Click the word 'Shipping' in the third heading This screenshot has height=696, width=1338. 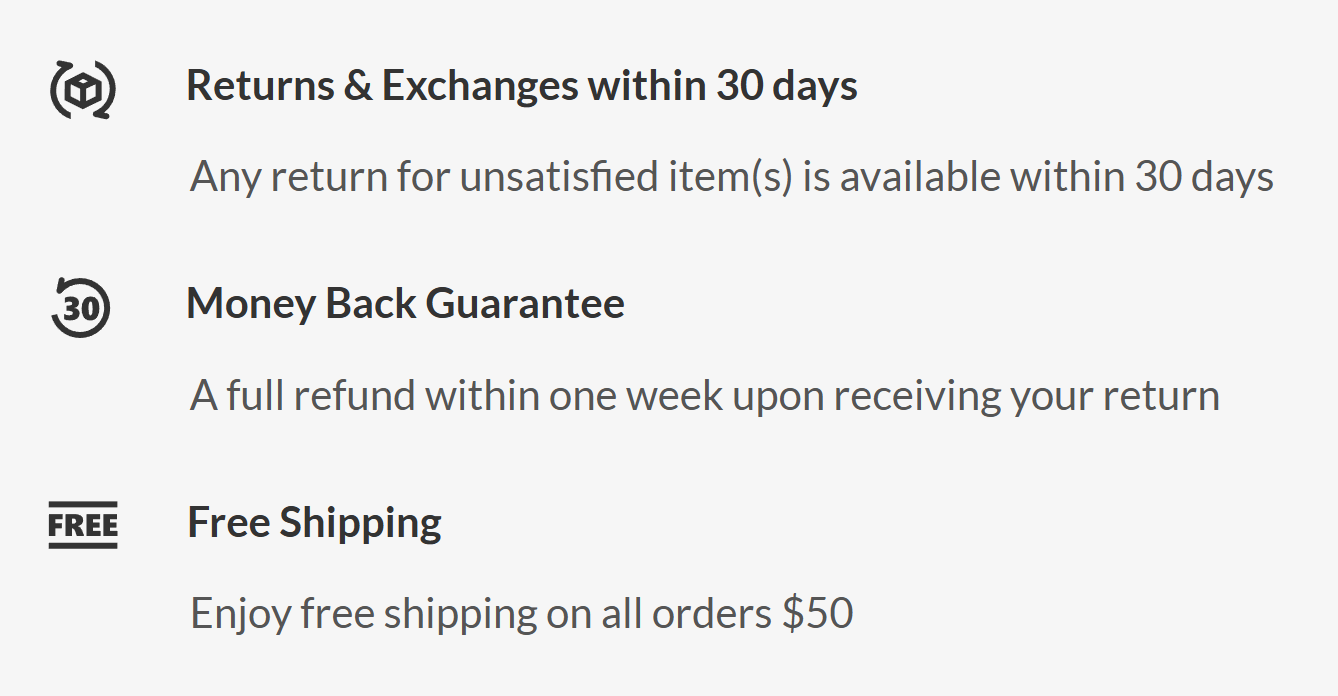coord(360,524)
